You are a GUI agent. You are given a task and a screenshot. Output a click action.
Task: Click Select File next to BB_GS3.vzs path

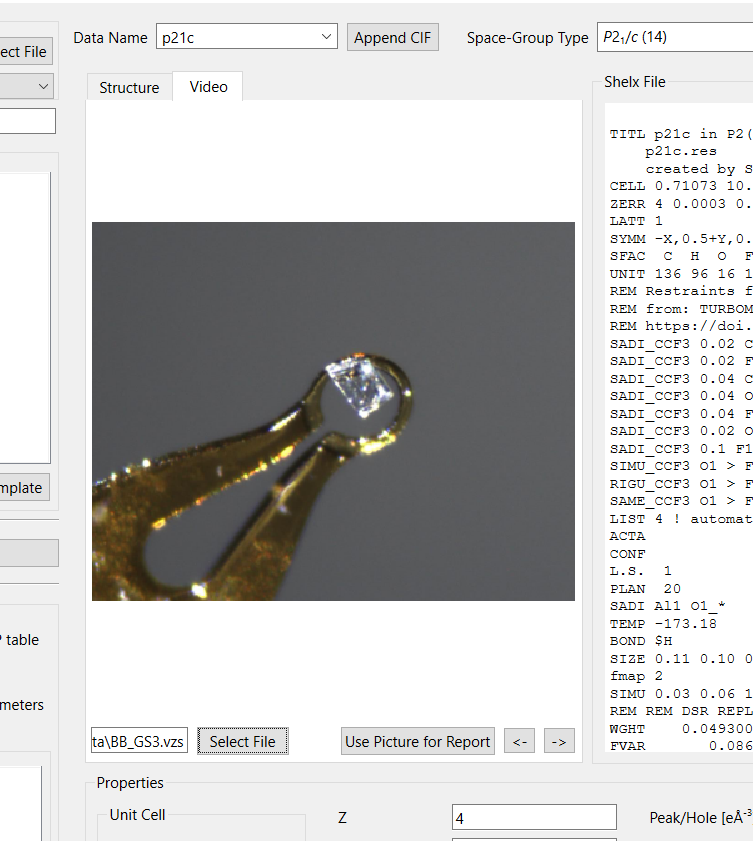pos(242,741)
